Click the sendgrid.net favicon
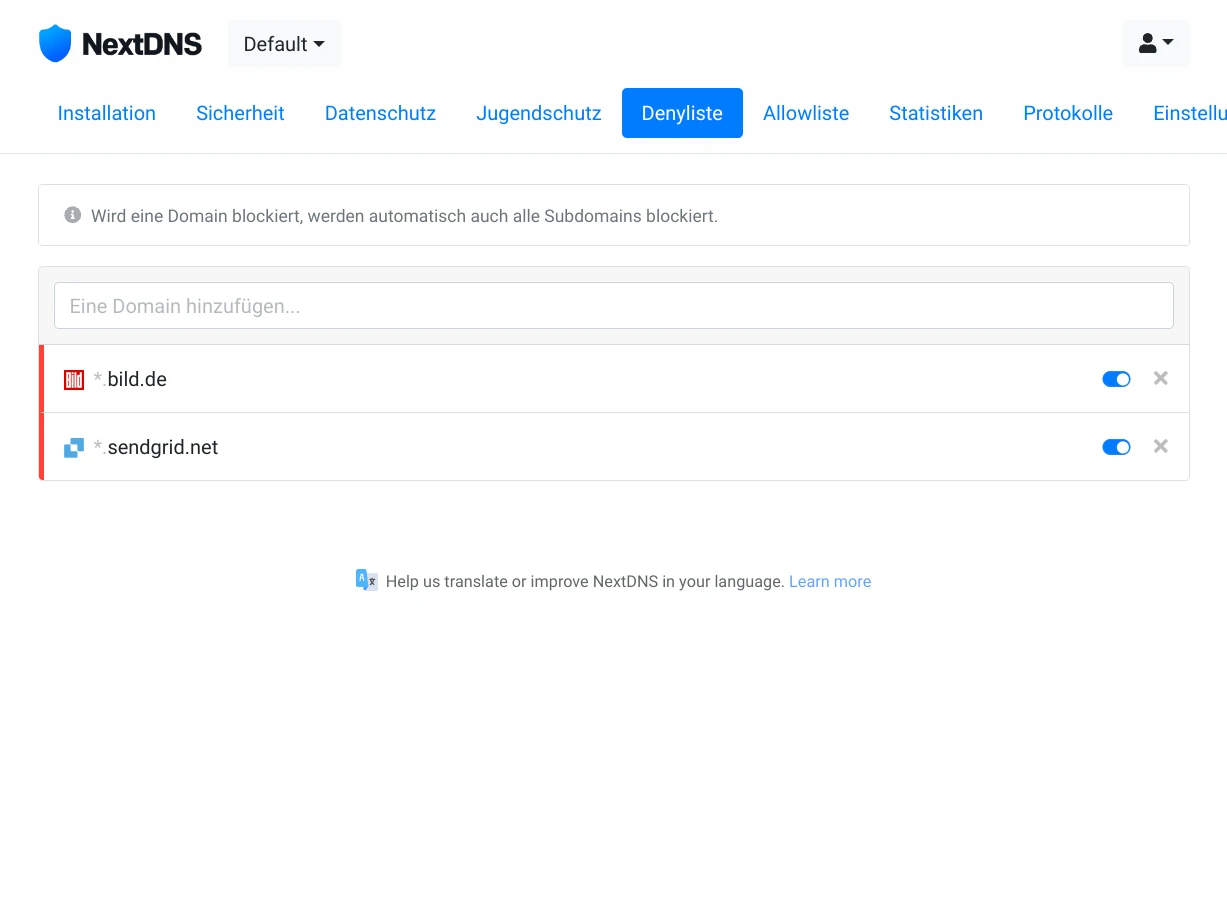This screenshot has height=911, width=1227. [74, 448]
